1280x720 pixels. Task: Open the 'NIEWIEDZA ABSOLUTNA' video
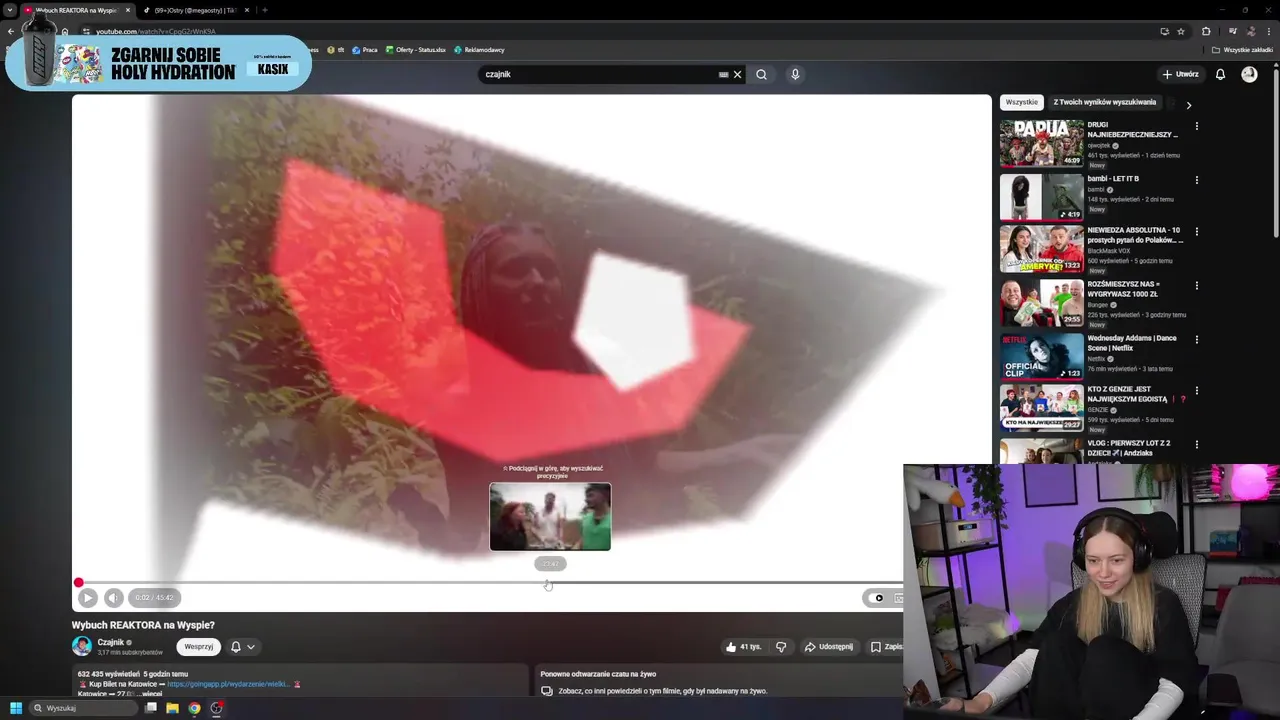[x=1042, y=249]
